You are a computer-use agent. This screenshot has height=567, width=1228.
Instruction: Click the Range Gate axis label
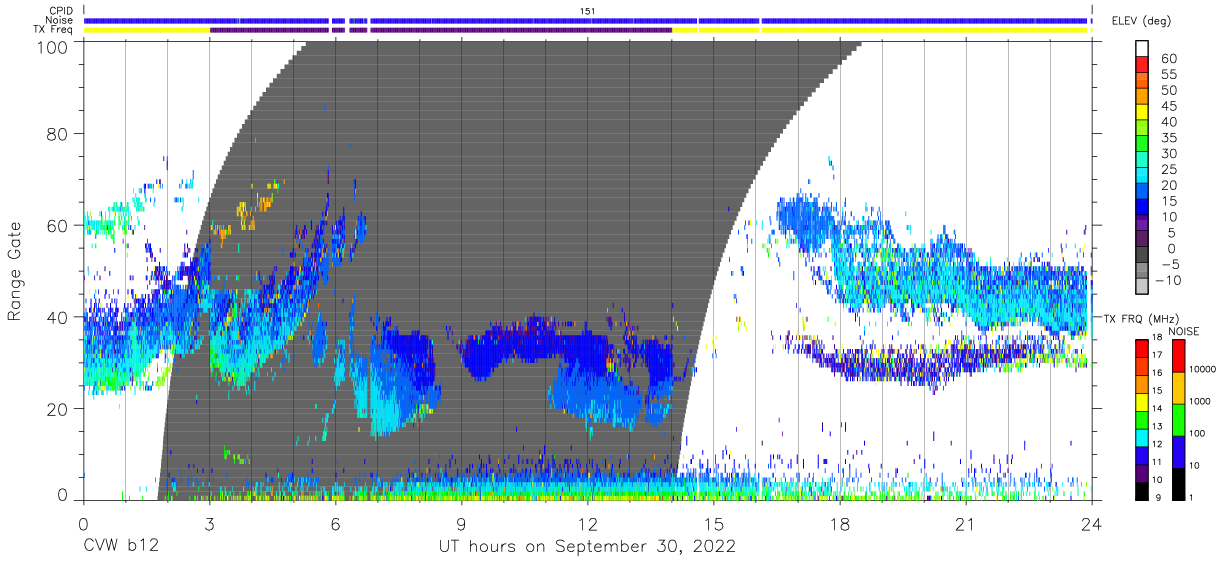tap(15, 271)
